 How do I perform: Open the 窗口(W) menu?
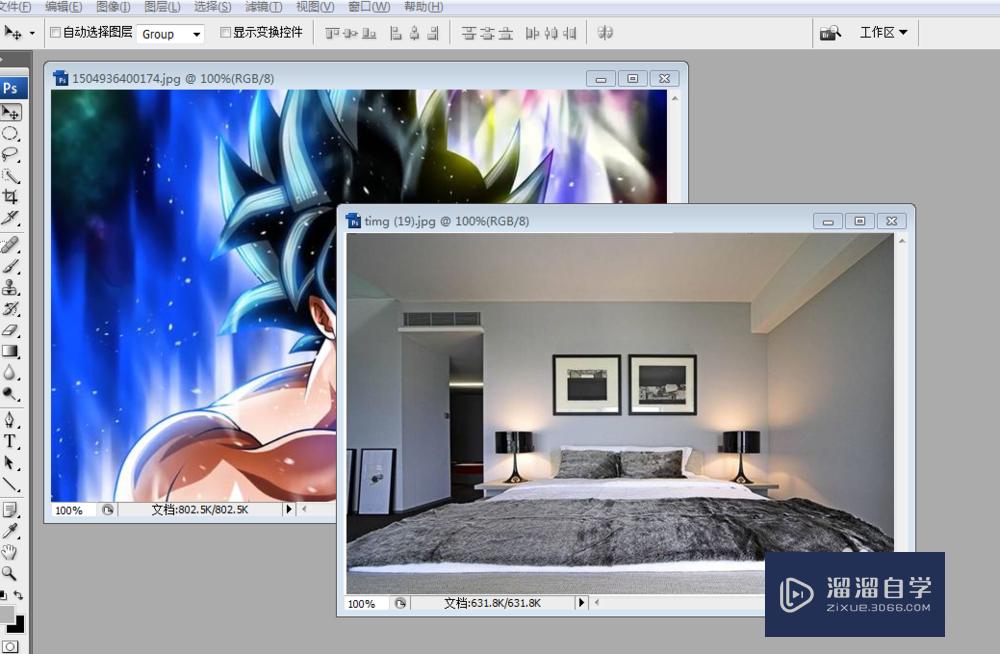point(369,7)
